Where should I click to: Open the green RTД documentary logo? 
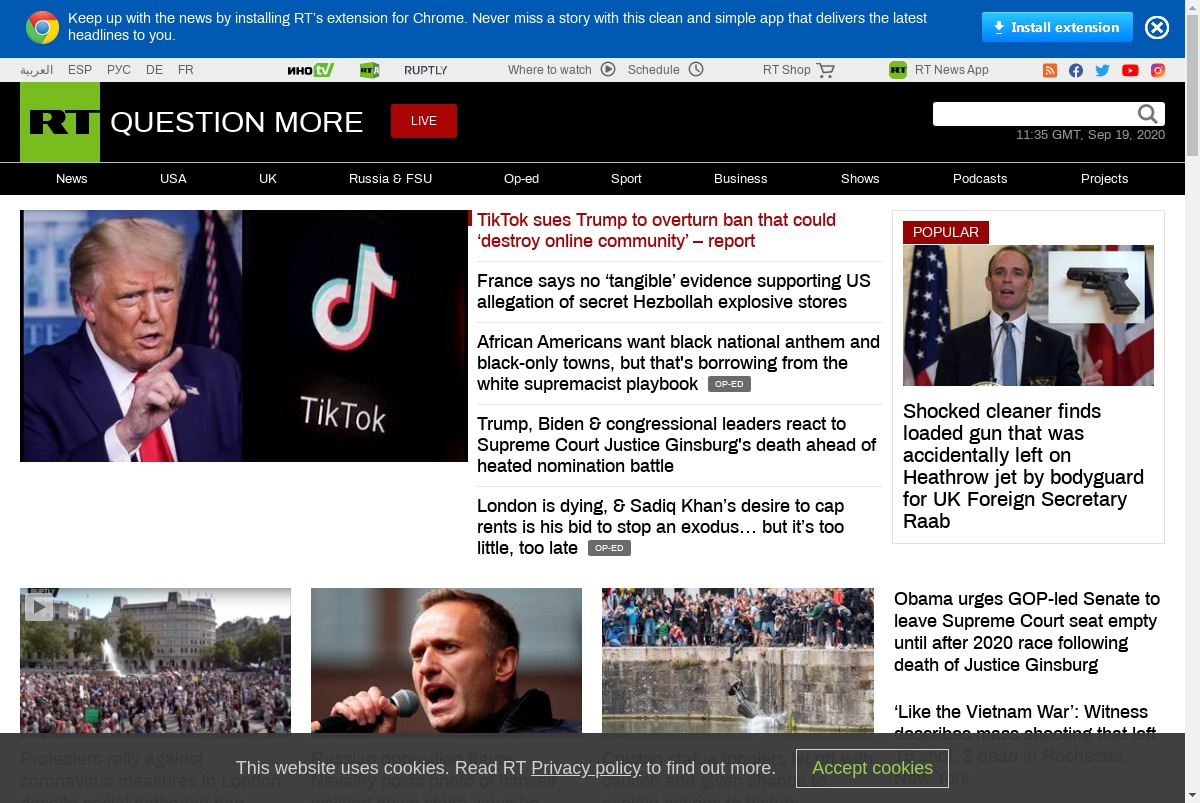[x=370, y=70]
